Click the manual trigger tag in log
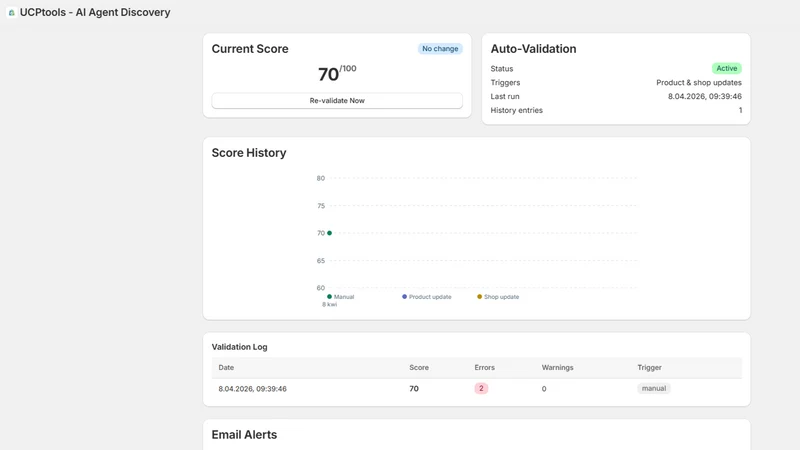 click(x=654, y=388)
